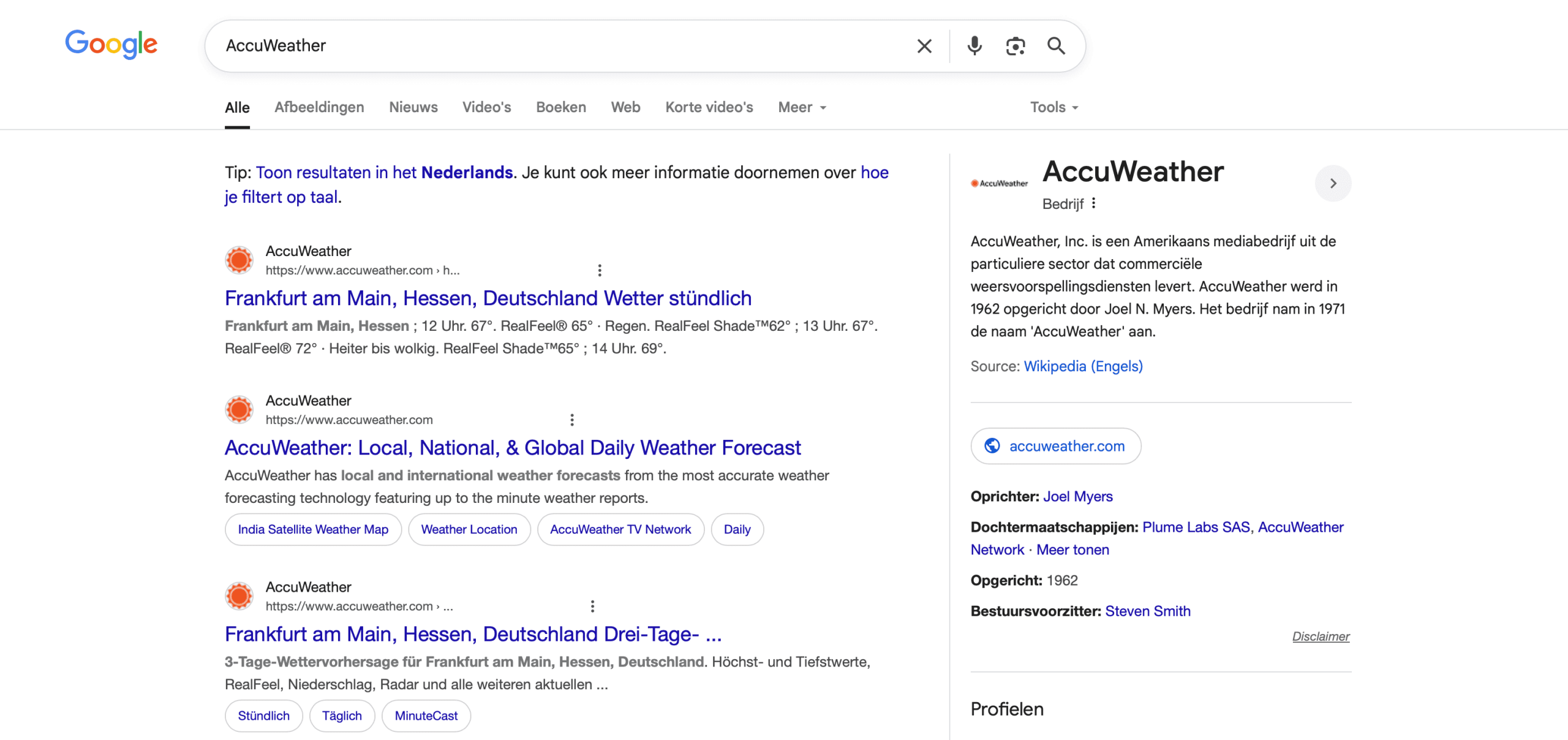Open search by image camera icon
Viewport: 1568px width, 740px height.
(x=1016, y=46)
